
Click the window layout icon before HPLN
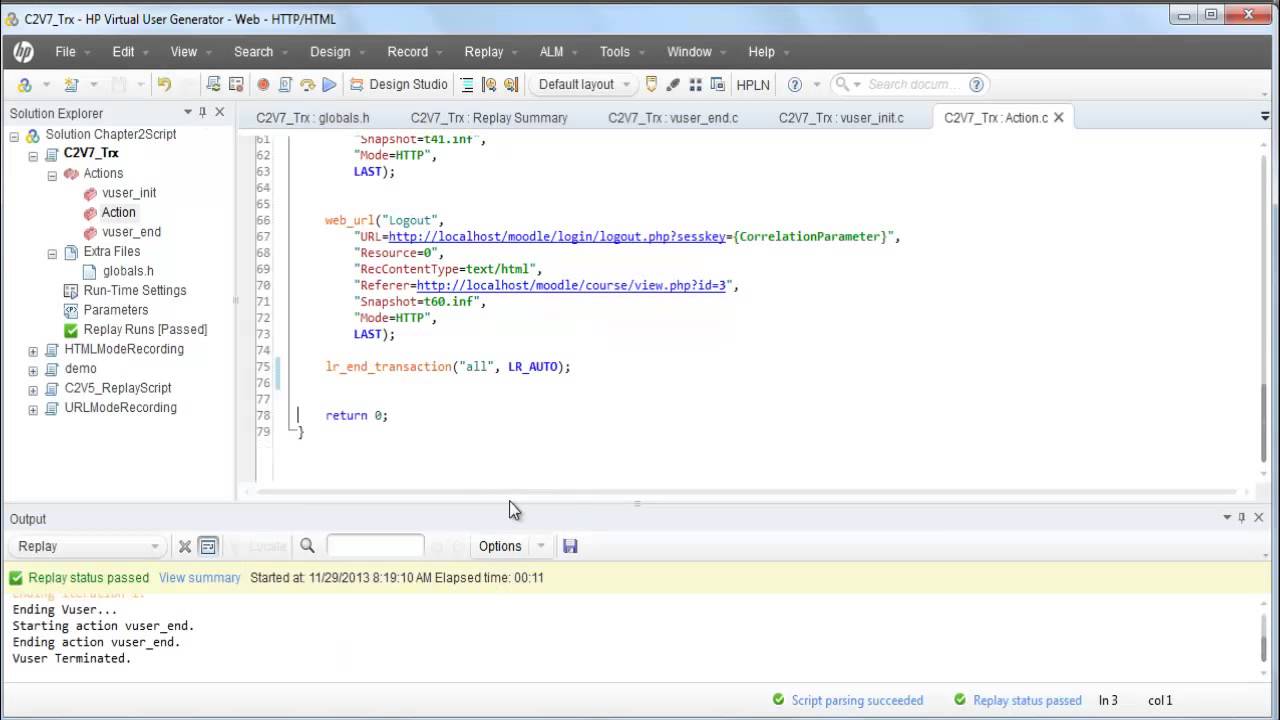click(x=717, y=85)
